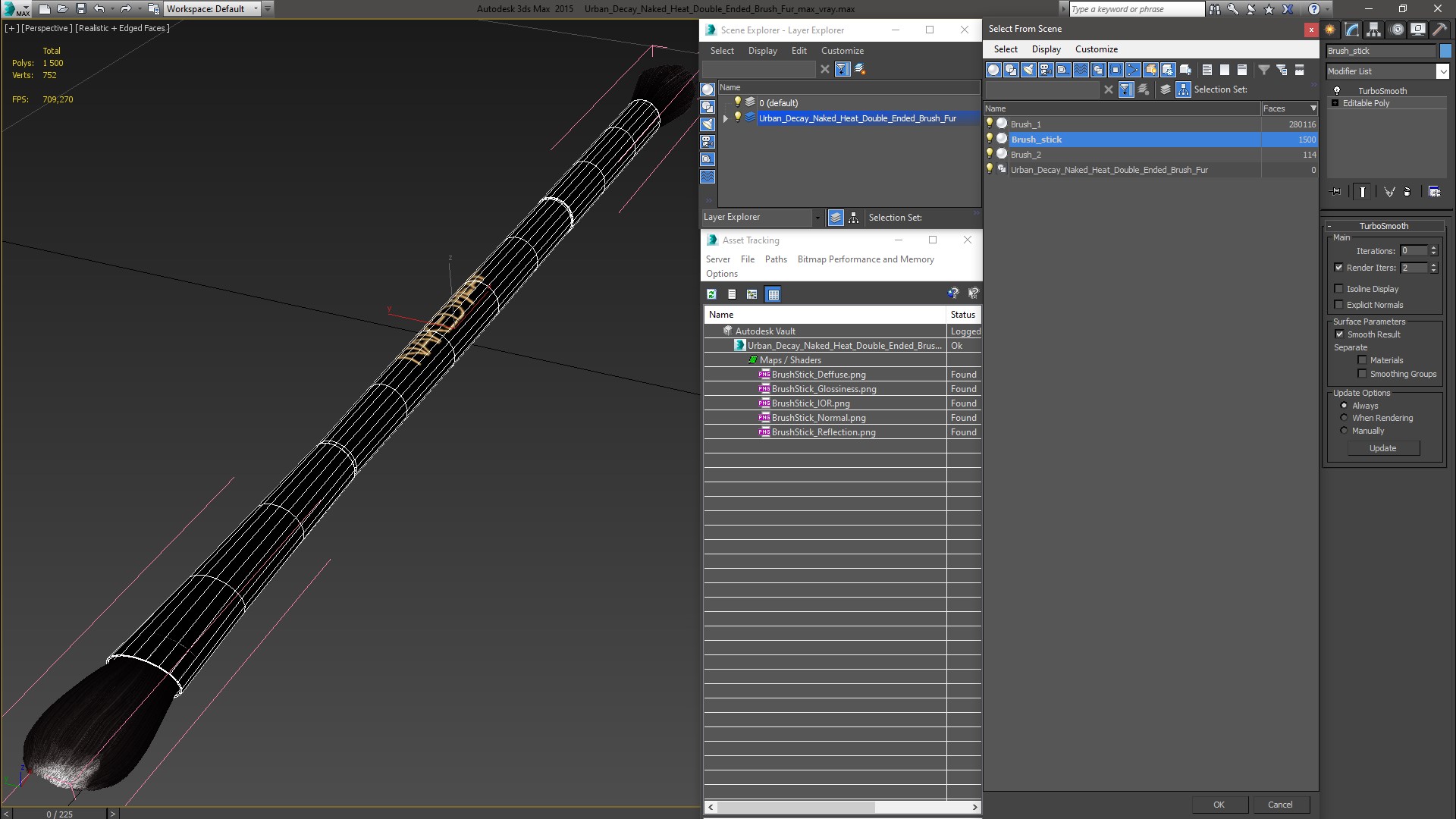
Task: Click Select Invert icon in Select From Scene
Action: [x=1242, y=70]
